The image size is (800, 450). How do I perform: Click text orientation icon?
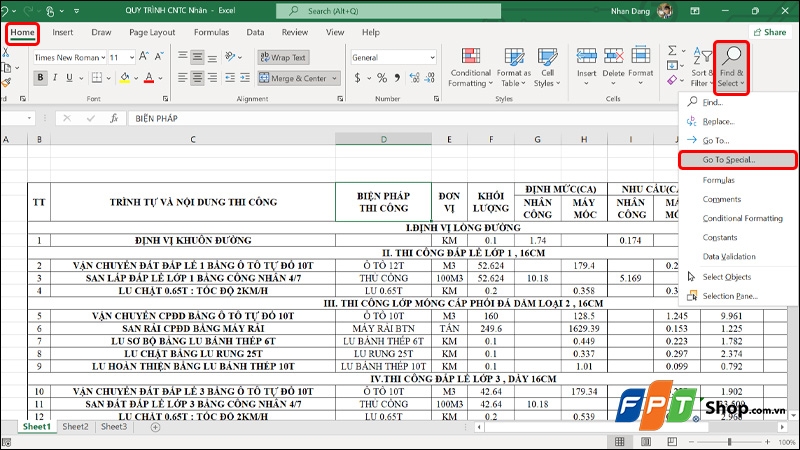coord(230,57)
